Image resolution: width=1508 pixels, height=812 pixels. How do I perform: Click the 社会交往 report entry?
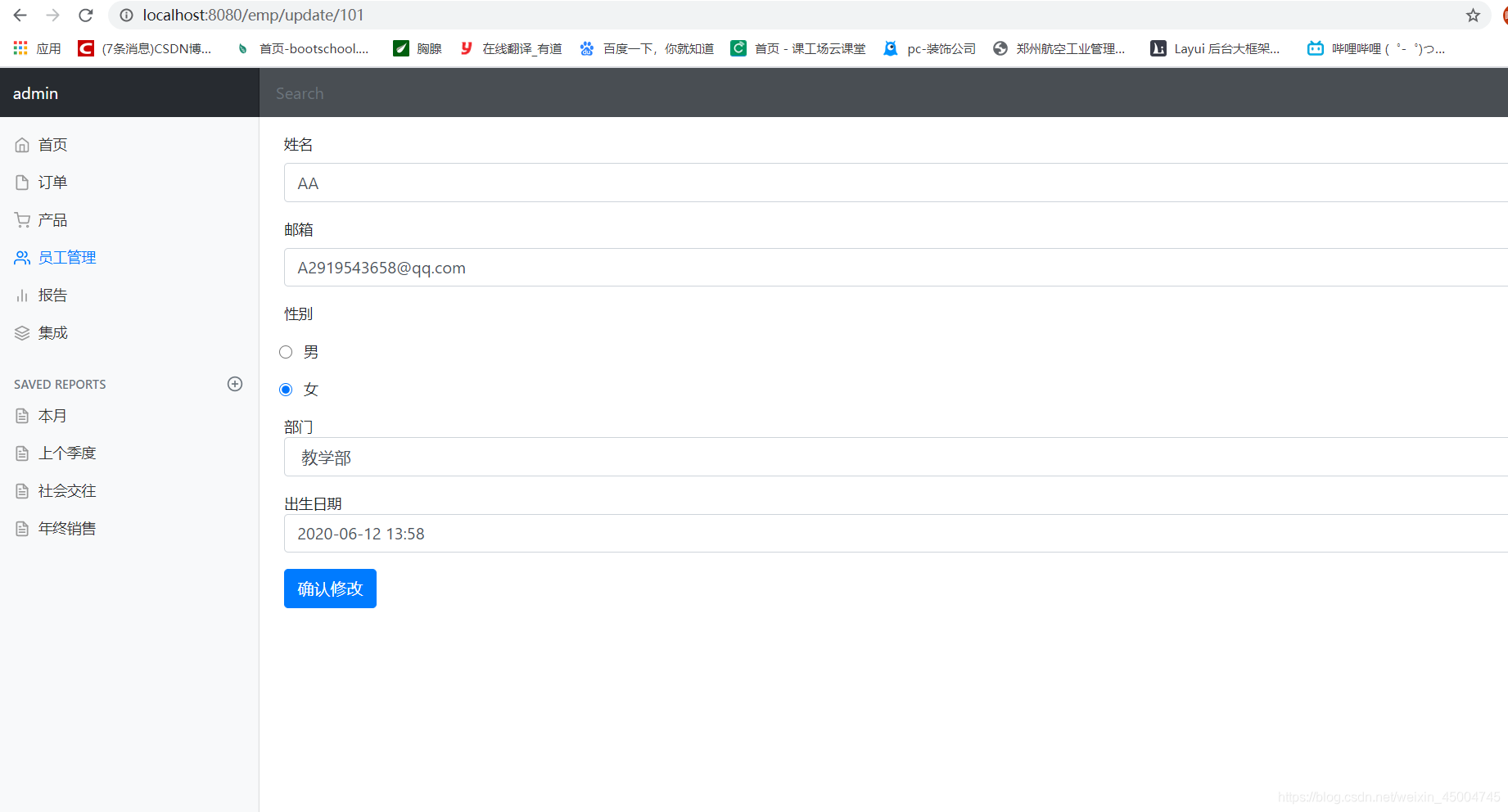(65, 490)
